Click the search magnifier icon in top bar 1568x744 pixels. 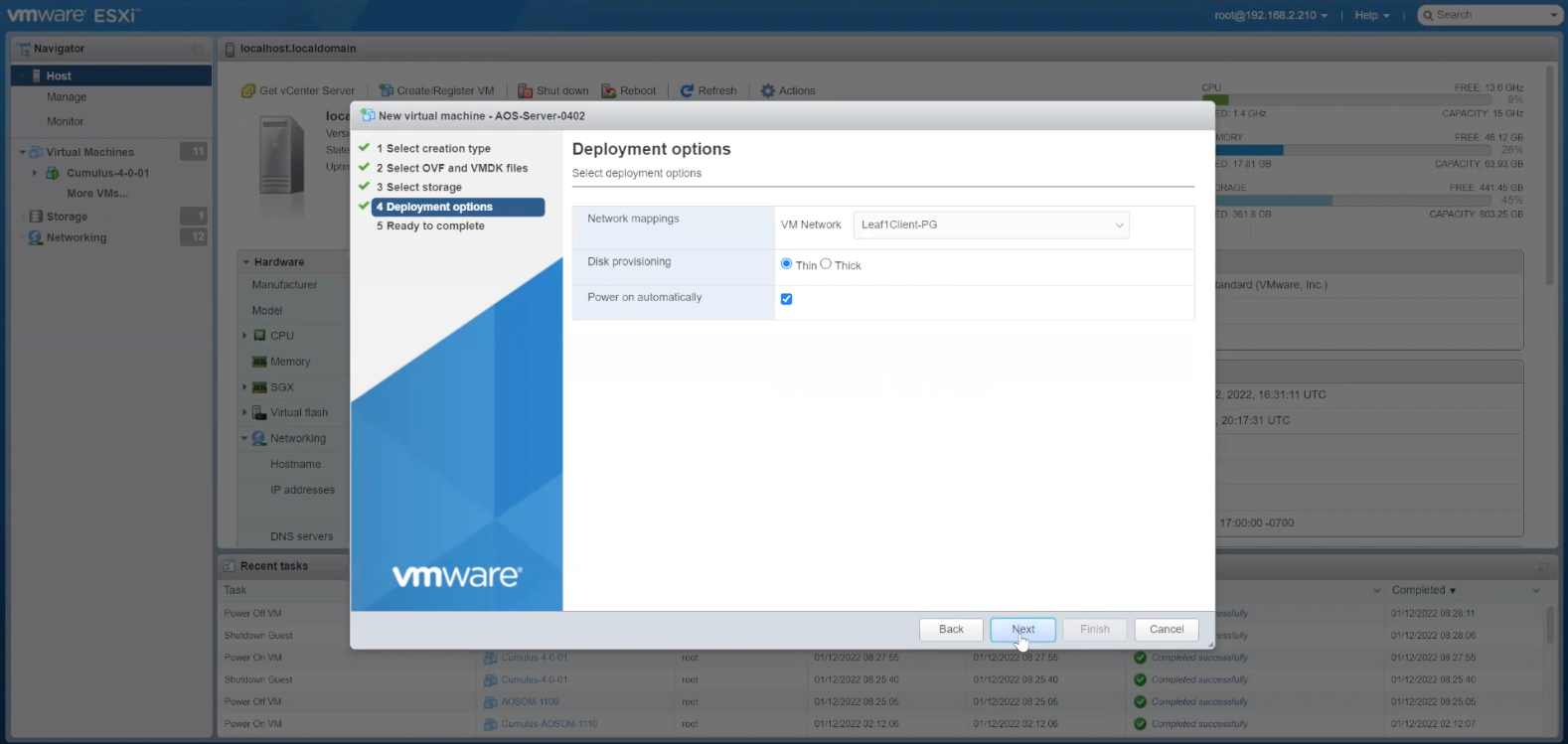pos(1429,15)
